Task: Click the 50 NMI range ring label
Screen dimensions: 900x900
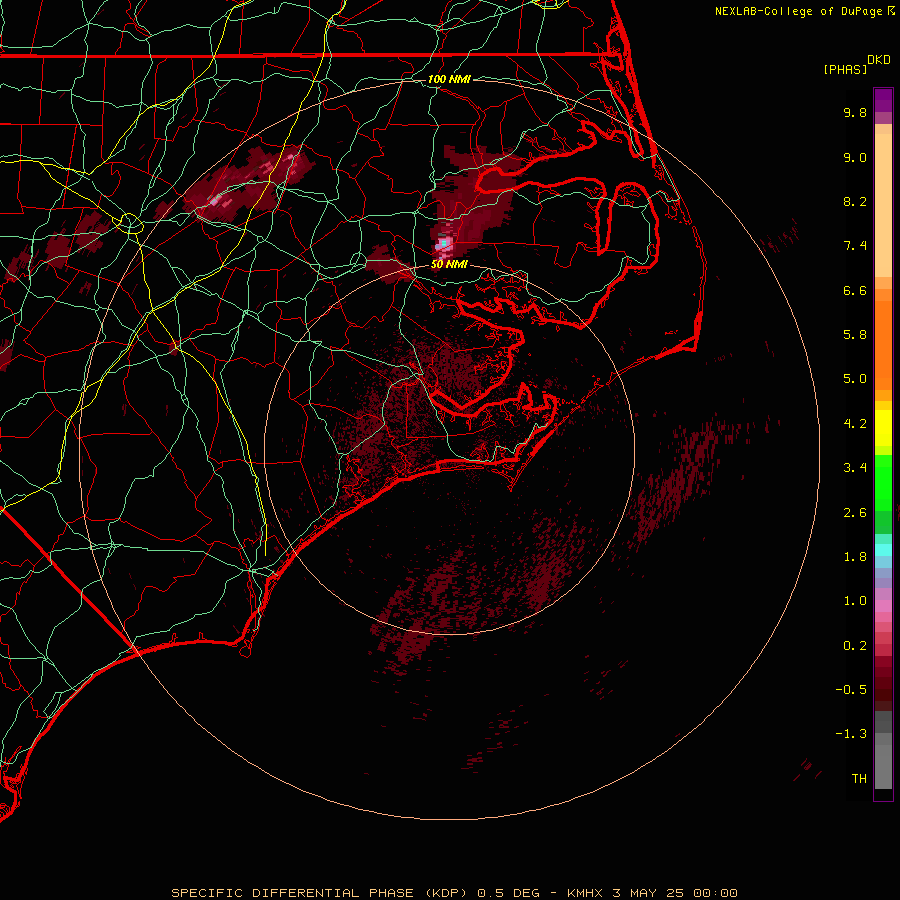Action: (x=449, y=264)
